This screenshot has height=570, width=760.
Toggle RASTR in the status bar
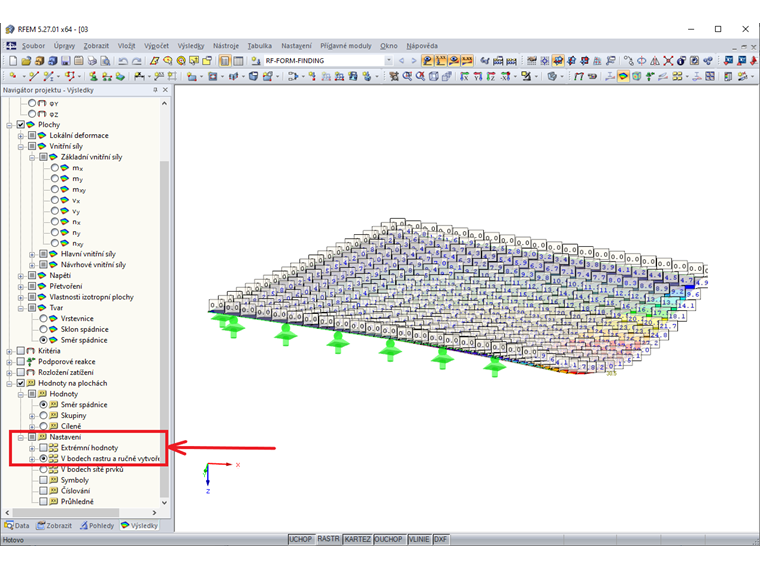tap(329, 539)
